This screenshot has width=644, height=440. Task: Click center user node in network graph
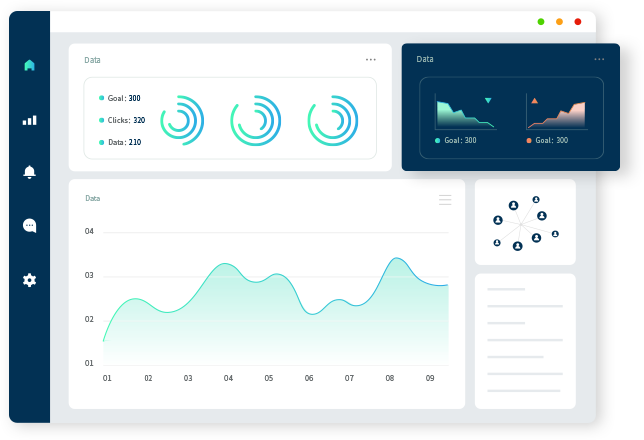click(521, 223)
